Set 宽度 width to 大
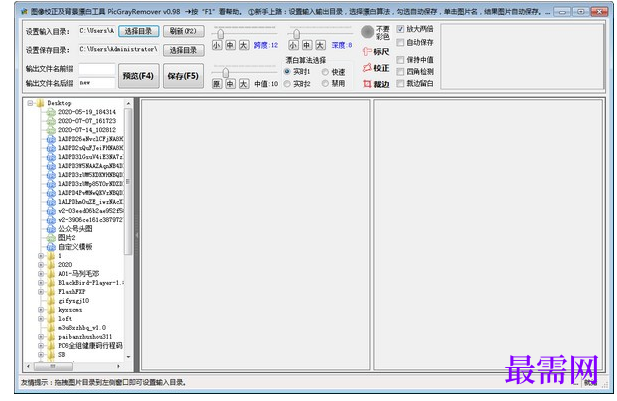 coord(244,45)
